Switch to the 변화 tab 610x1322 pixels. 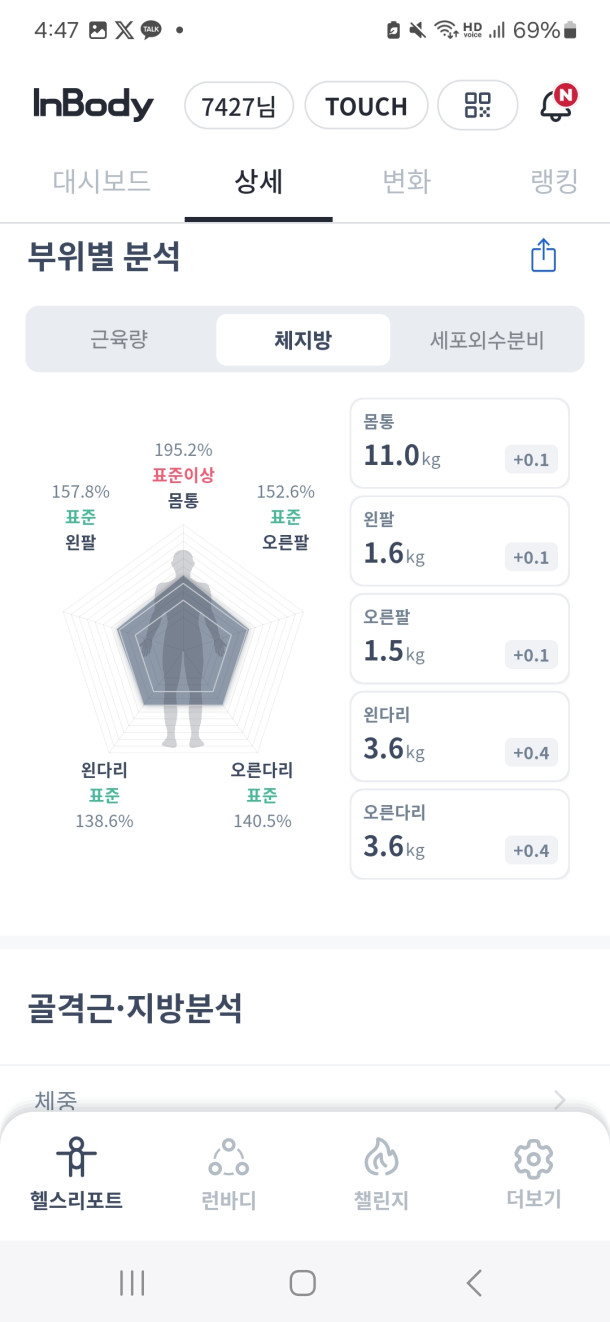406,182
